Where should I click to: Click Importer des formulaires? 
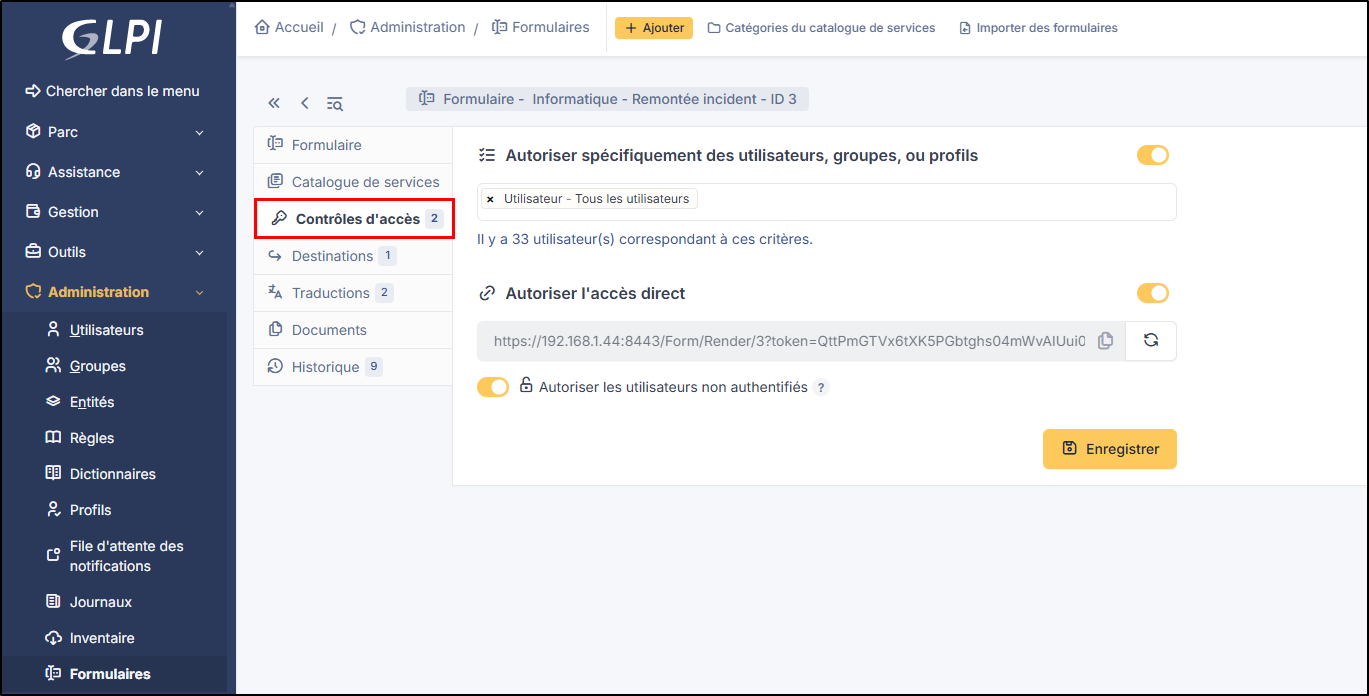point(1038,28)
